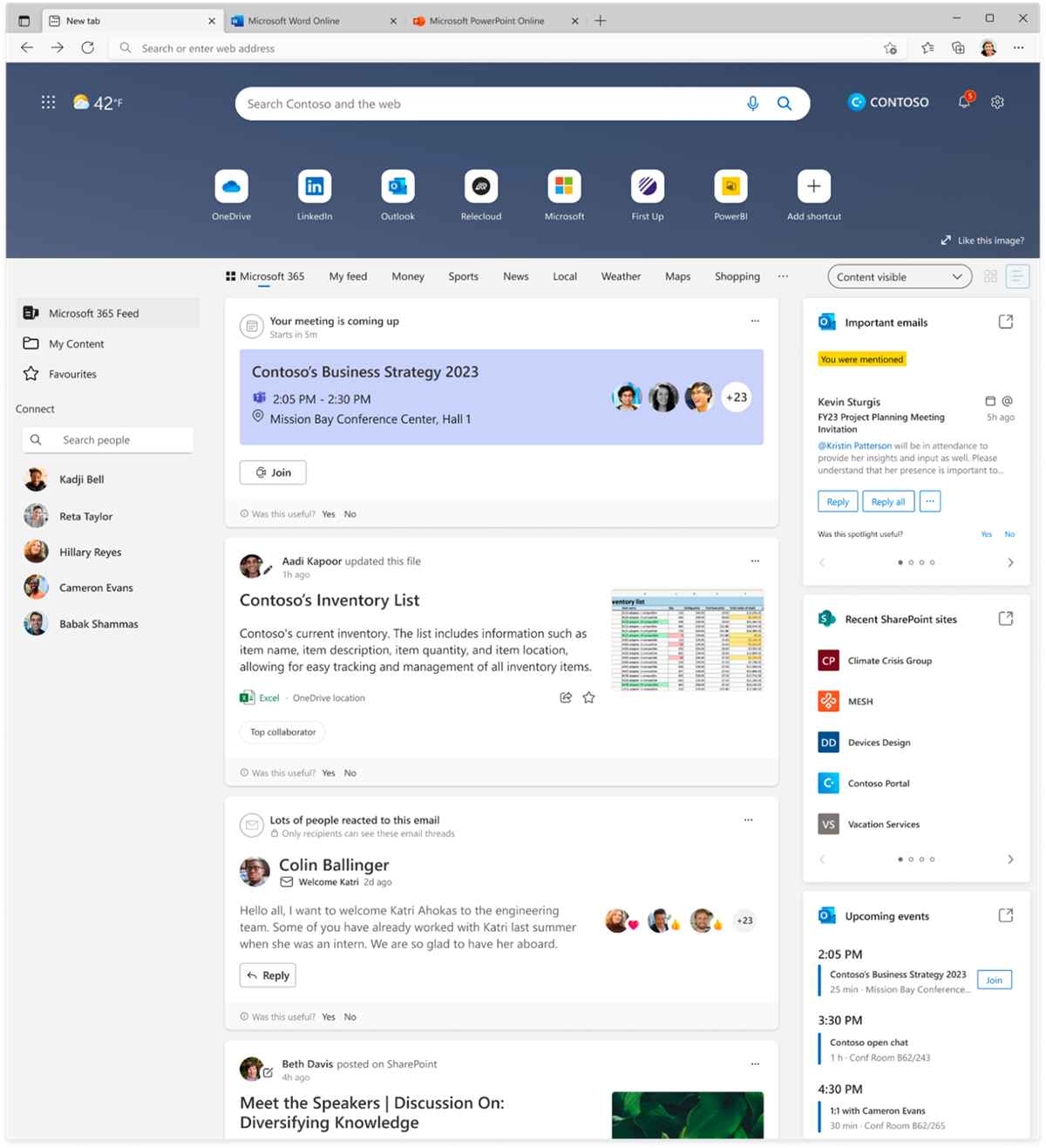Answer Yes to meeting card usefulness
1046x1148 pixels.
point(329,514)
